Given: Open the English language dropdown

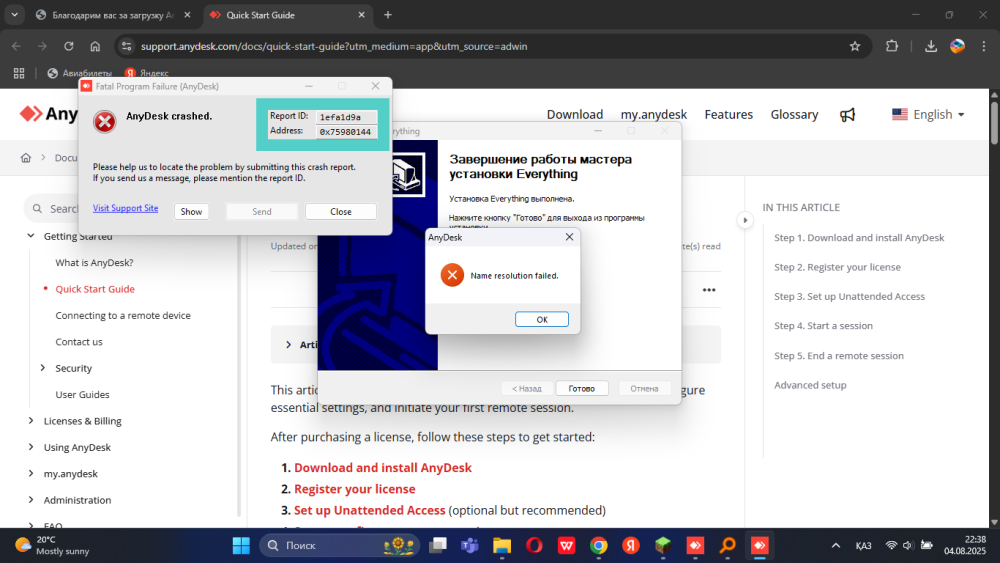Looking at the screenshot, I should (x=928, y=115).
